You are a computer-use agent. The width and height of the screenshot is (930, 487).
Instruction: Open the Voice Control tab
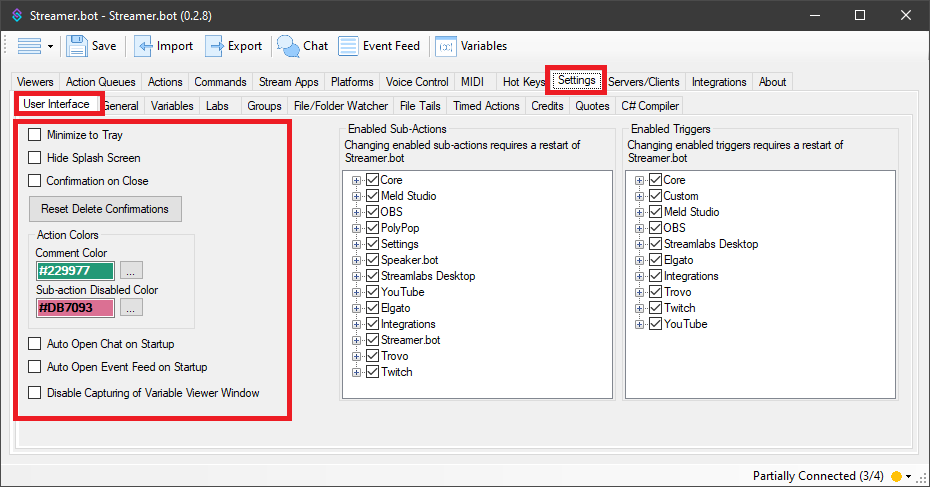417,82
